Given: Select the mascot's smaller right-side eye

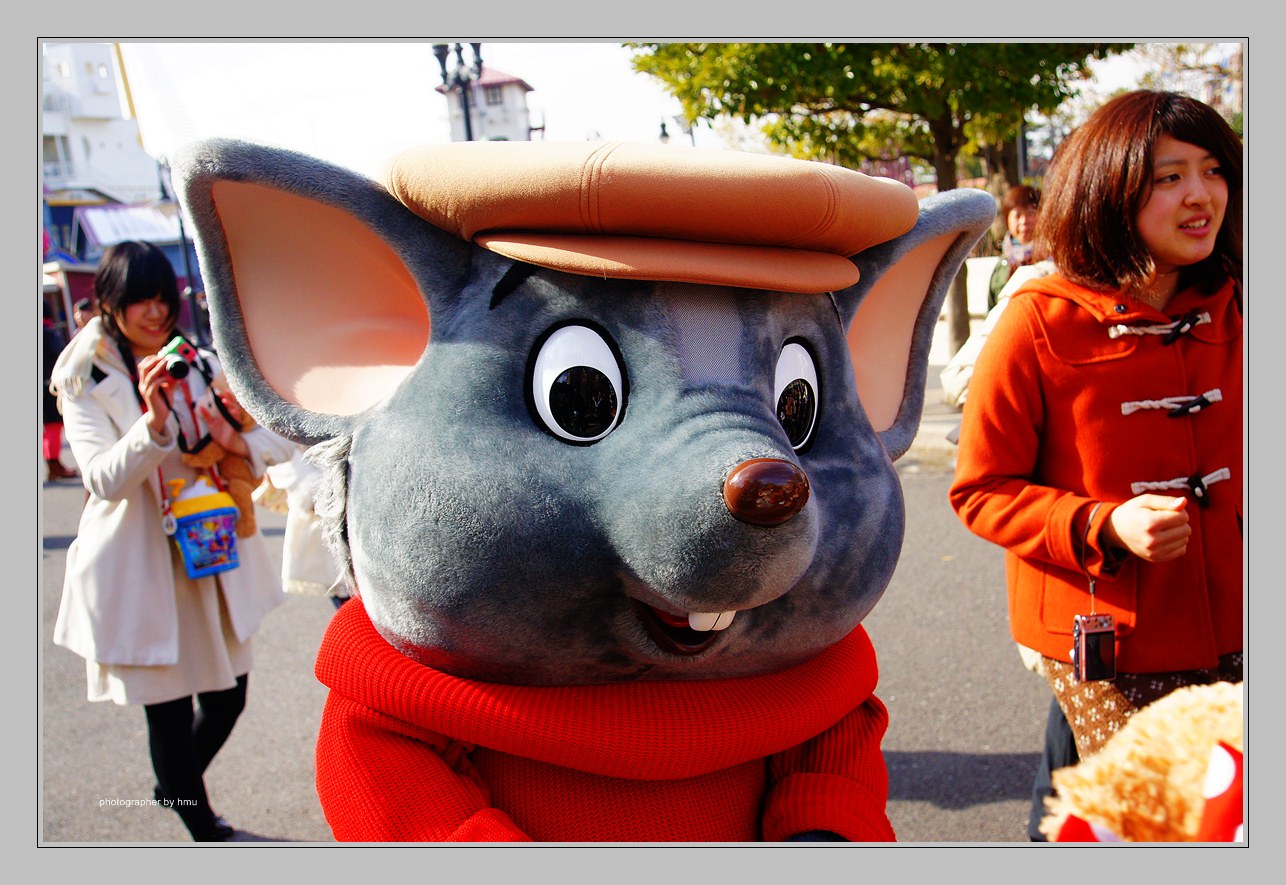Looking at the screenshot, I should [796, 395].
